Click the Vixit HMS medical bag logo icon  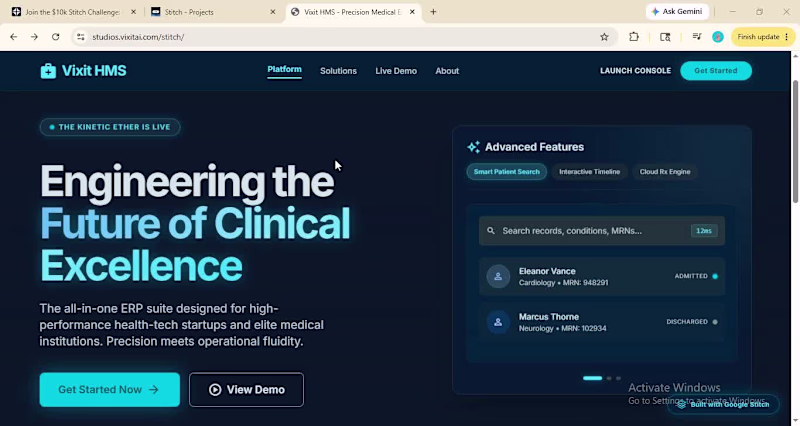[x=48, y=71]
